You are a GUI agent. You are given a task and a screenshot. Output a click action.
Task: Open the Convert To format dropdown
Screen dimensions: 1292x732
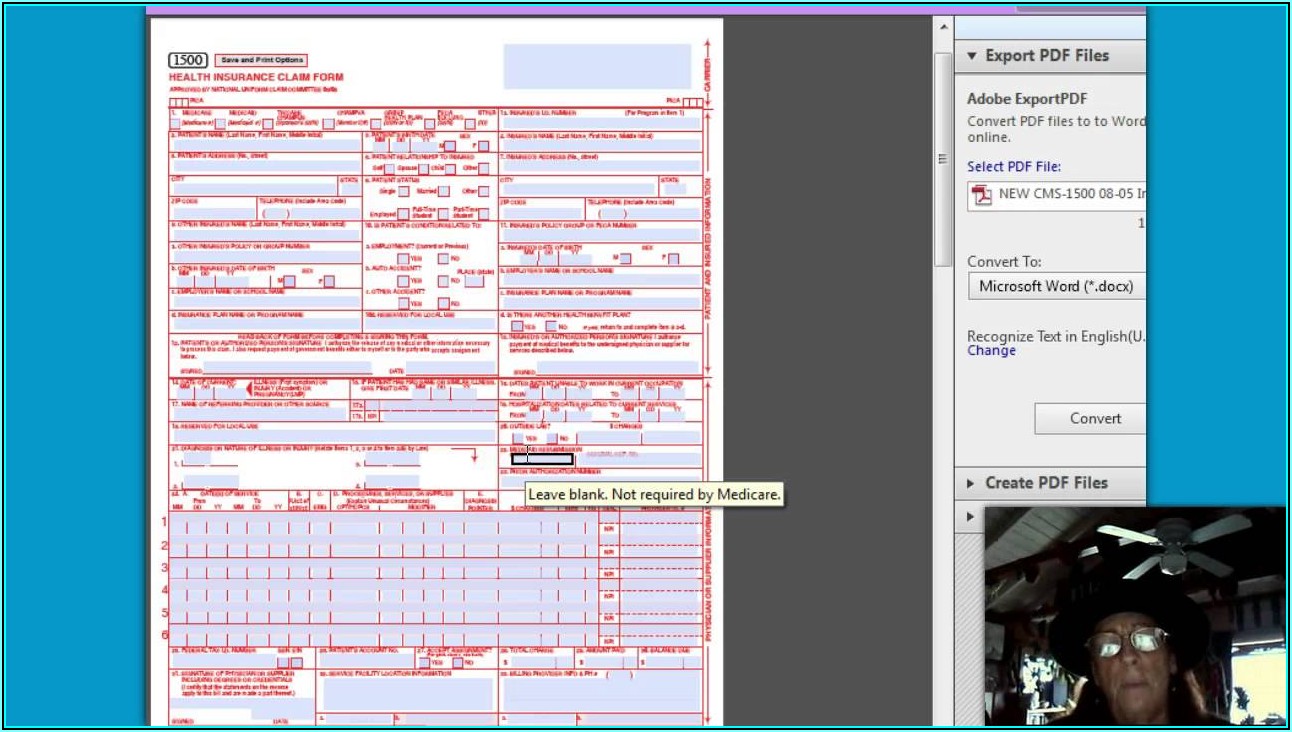tap(1056, 286)
